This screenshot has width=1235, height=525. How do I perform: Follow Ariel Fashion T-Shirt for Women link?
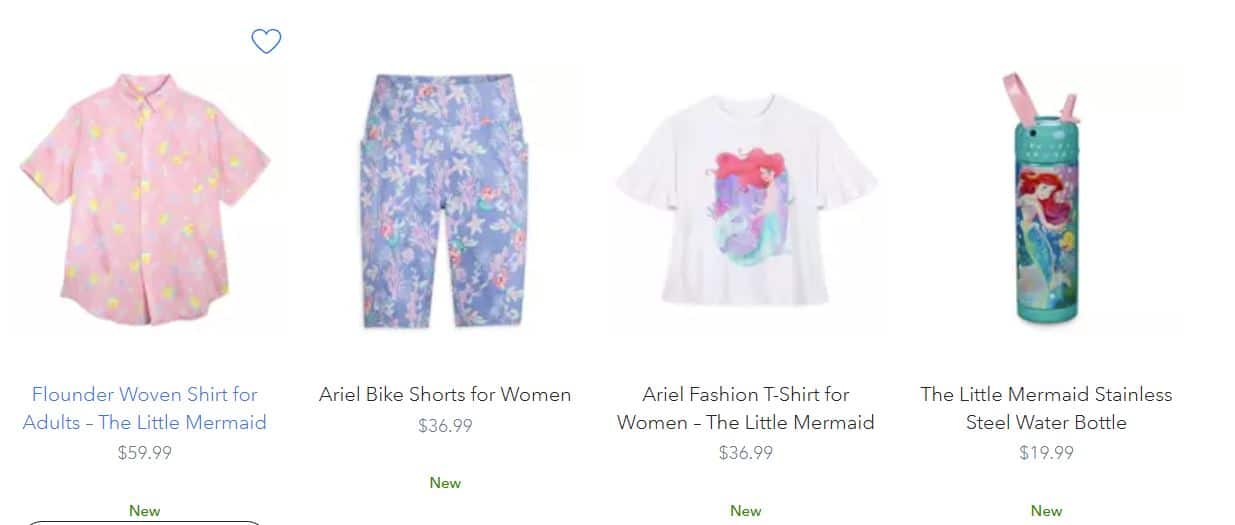[746, 408]
